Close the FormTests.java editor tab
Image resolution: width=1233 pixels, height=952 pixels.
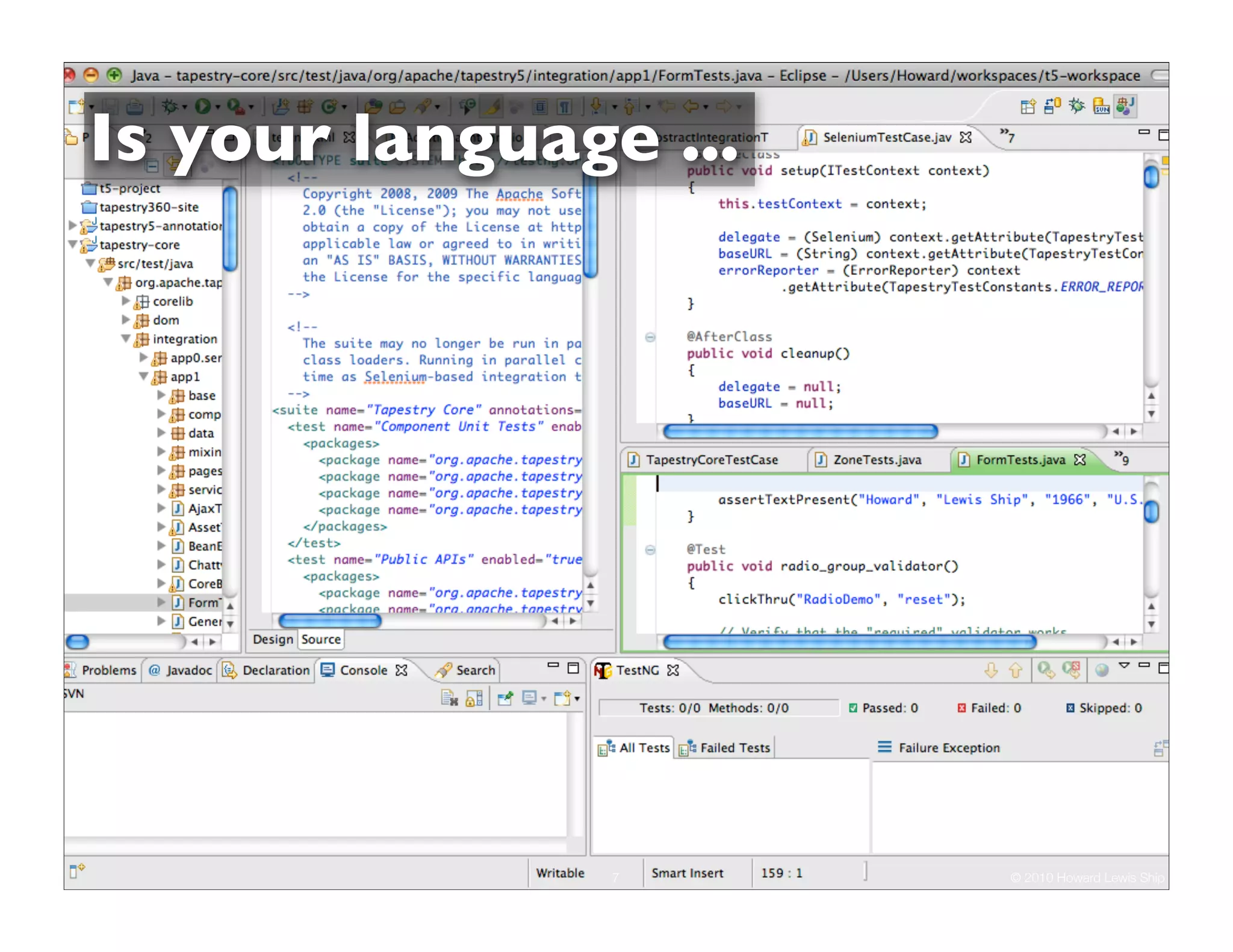(1081, 460)
